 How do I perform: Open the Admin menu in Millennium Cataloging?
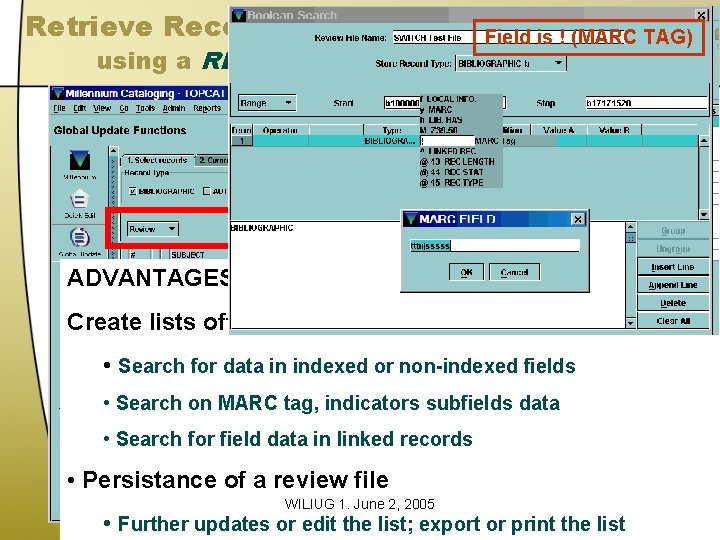(x=174, y=108)
